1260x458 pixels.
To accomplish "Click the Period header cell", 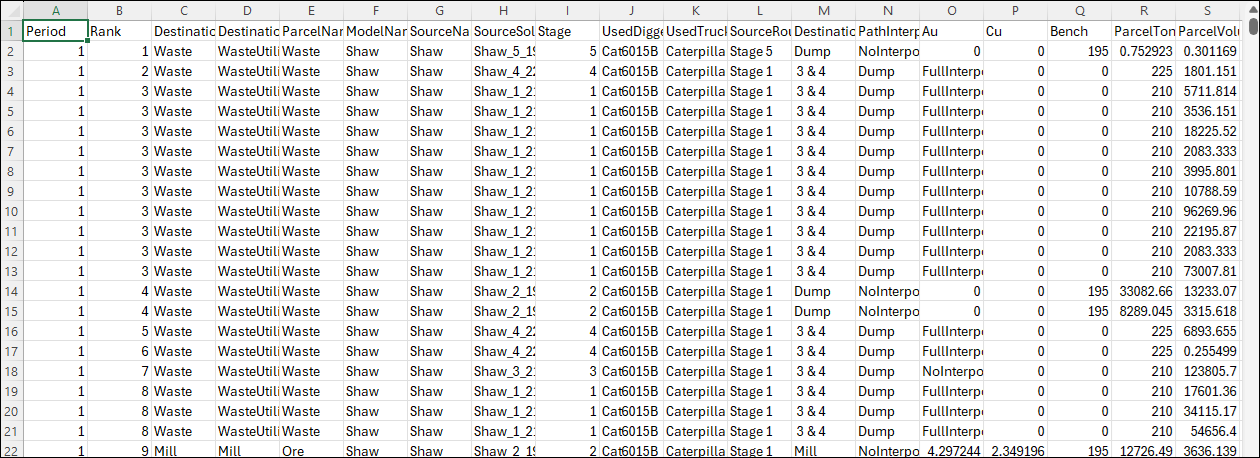I will (55, 31).
